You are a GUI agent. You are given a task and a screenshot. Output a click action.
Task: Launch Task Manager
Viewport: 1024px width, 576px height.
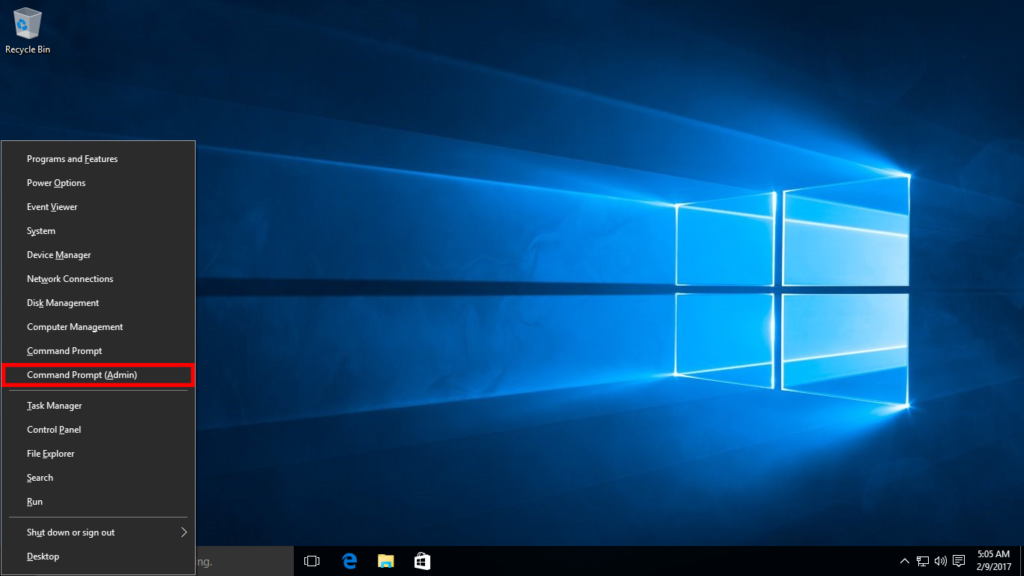point(99,406)
